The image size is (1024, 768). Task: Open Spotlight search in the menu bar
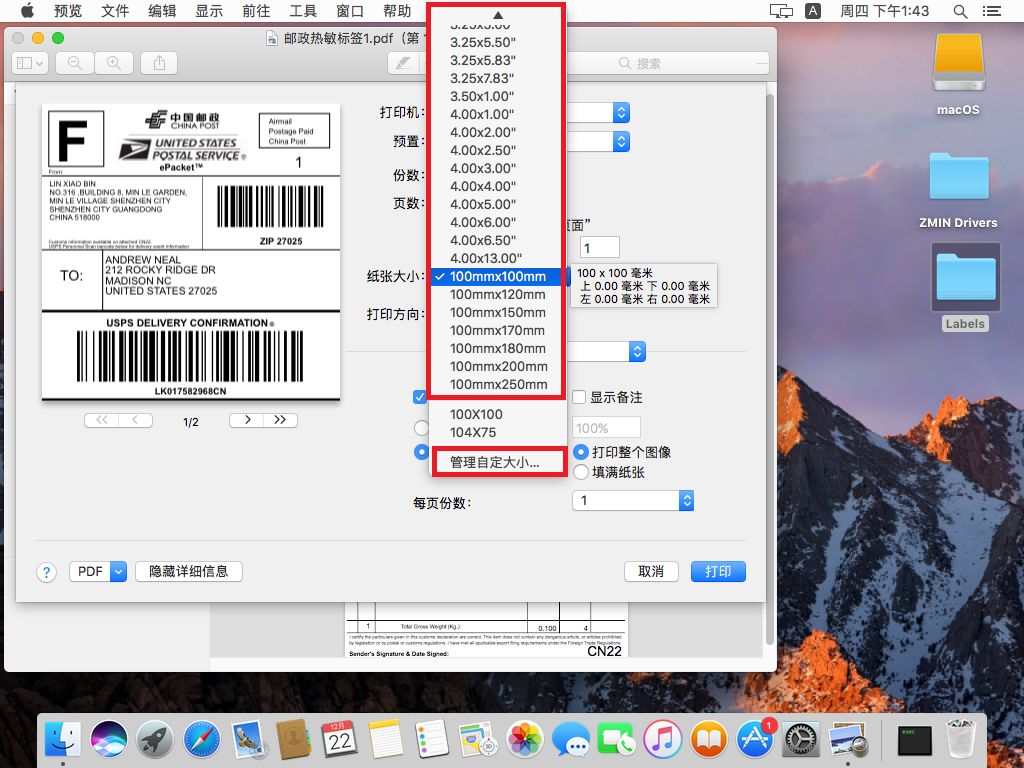point(960,11)
